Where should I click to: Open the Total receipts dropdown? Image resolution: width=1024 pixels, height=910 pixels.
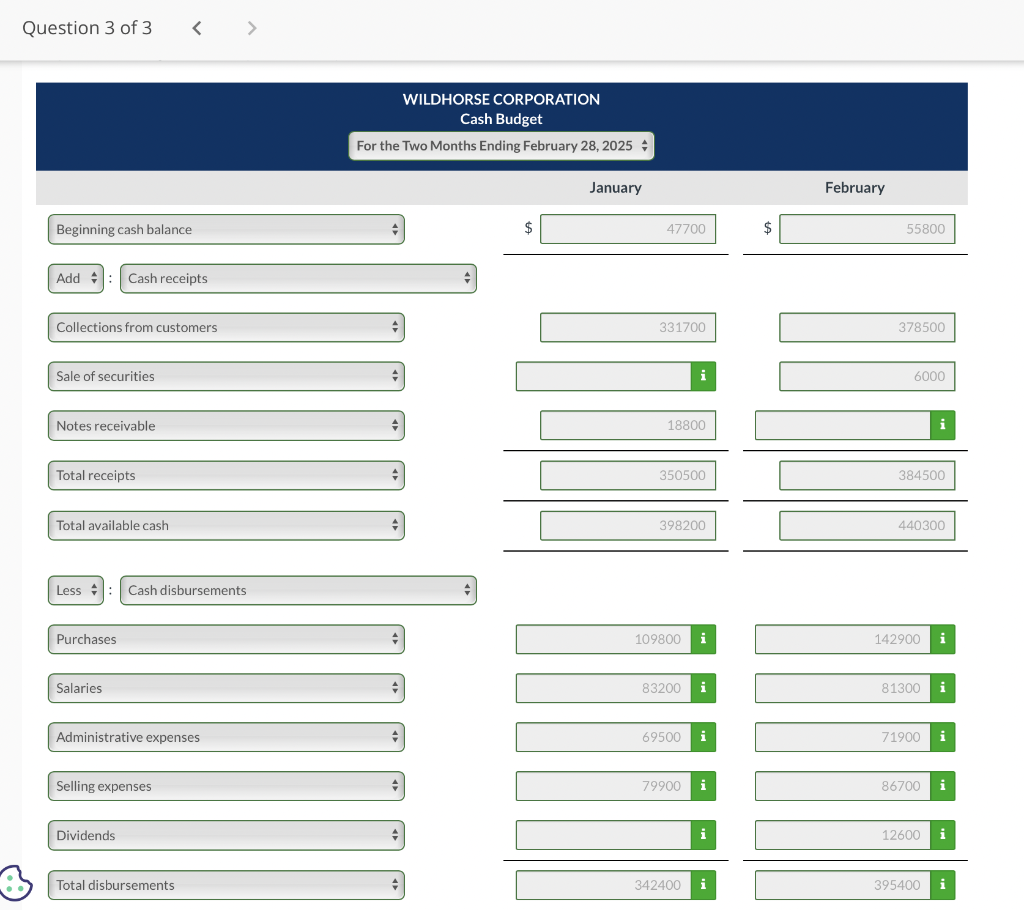pyautogui.click(x=226, y=475)
